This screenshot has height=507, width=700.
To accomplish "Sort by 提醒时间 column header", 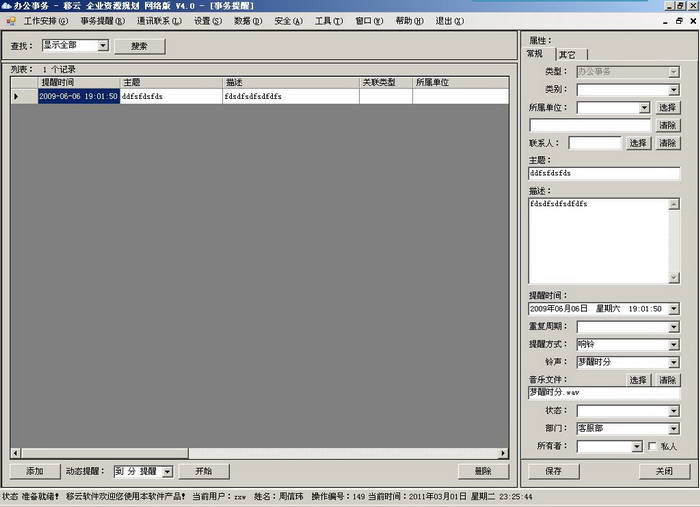I will click(79, 83).
